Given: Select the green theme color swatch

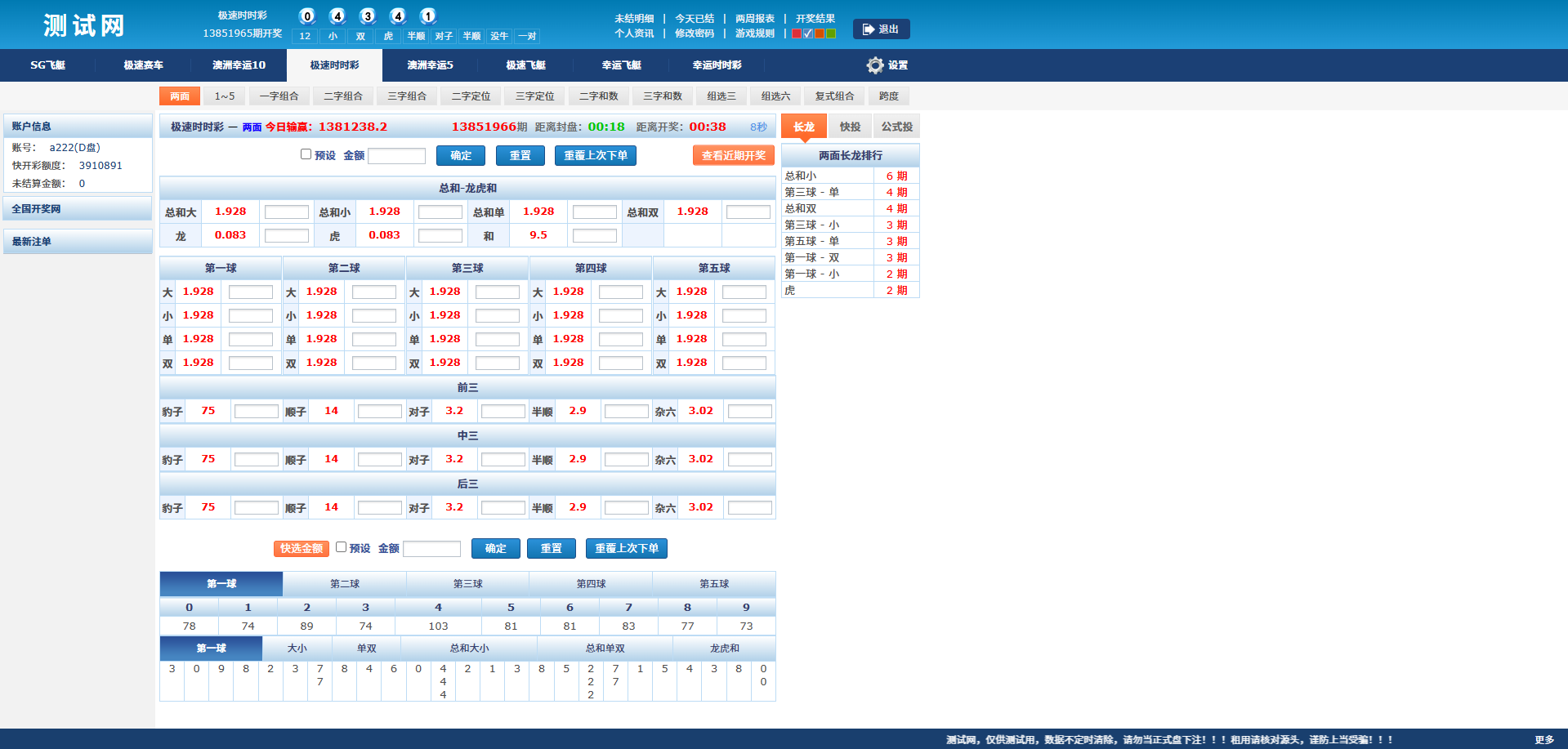Looking at the screenshot, I should [x=831, y=33].
